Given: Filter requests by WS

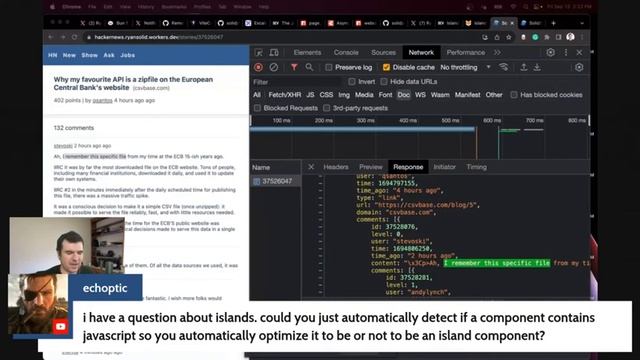Looking at the screenshot, I should point(420,95).
